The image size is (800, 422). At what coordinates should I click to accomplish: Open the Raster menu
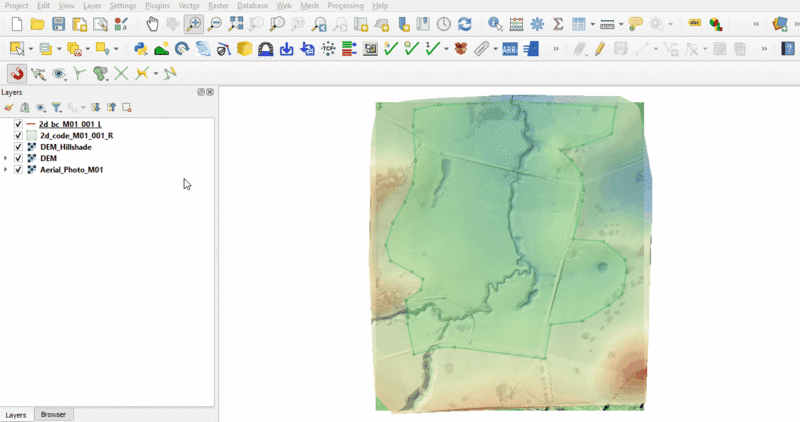pos(217,6)
